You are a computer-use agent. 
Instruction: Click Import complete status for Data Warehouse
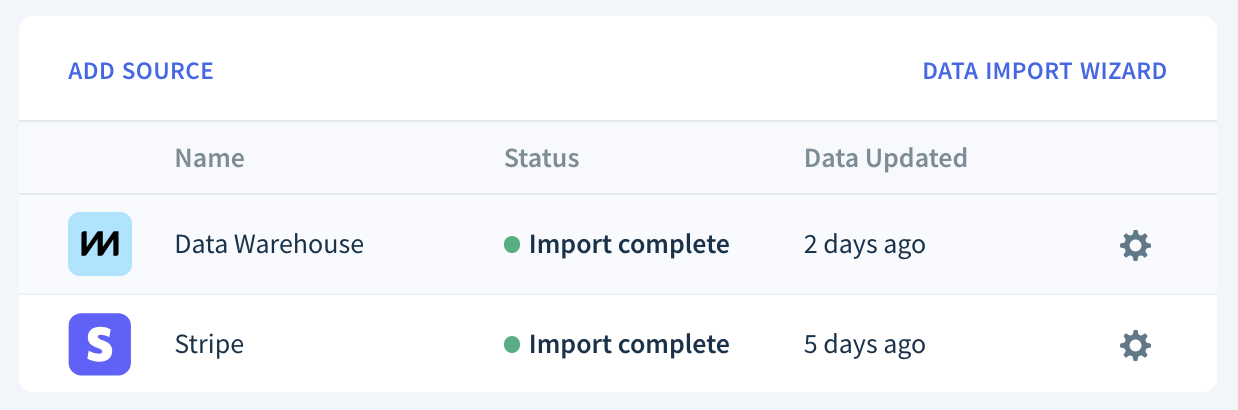[x=629, y=244]
